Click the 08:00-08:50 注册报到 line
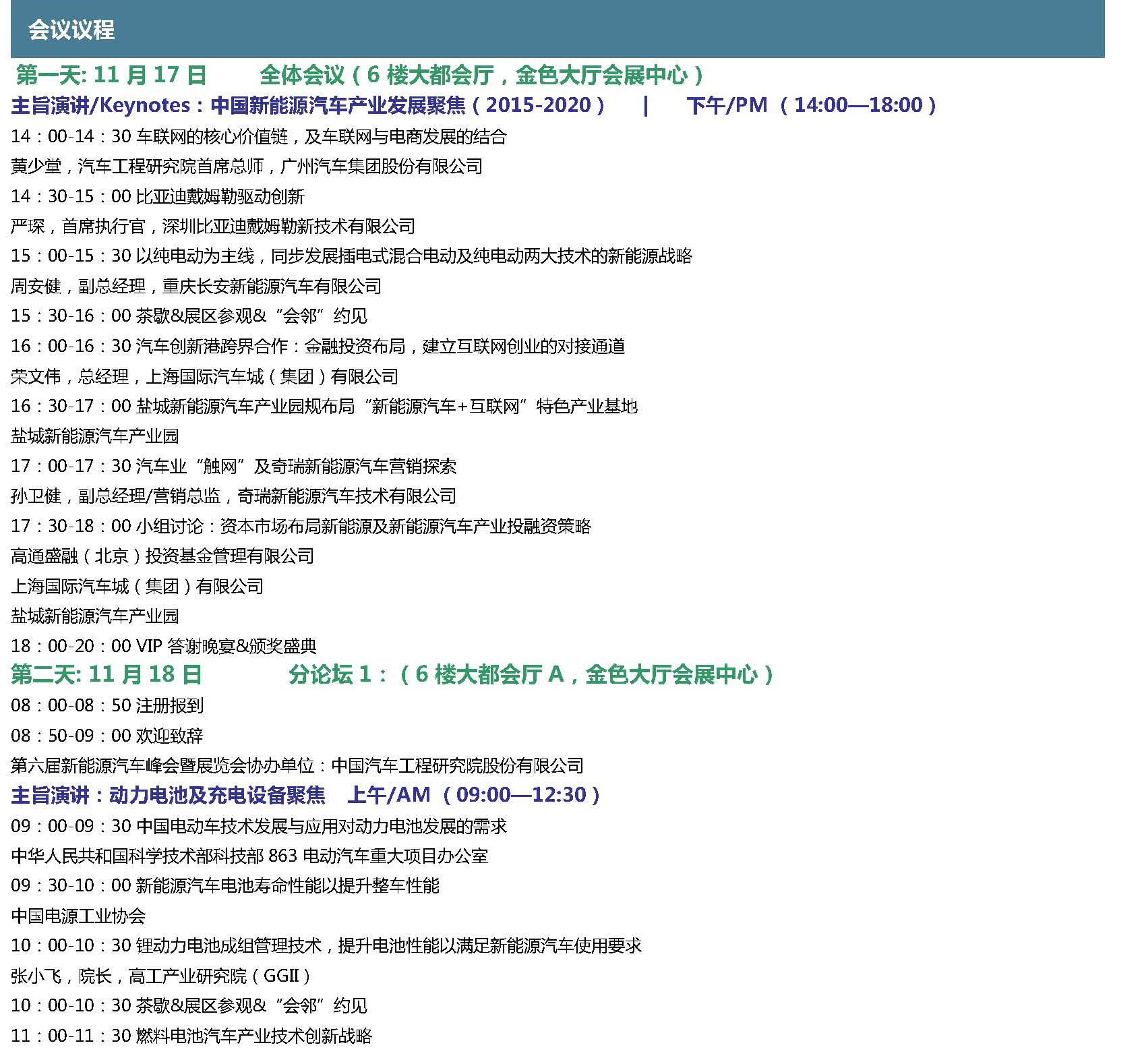The image size is (1144, 1064). click(x=107, y=705)
